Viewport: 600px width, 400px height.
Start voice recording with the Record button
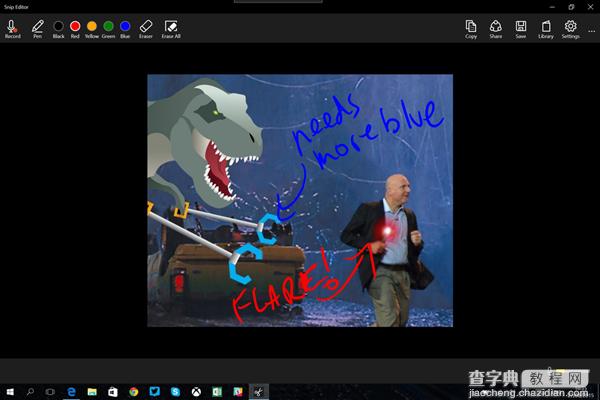tap(12, 29)
